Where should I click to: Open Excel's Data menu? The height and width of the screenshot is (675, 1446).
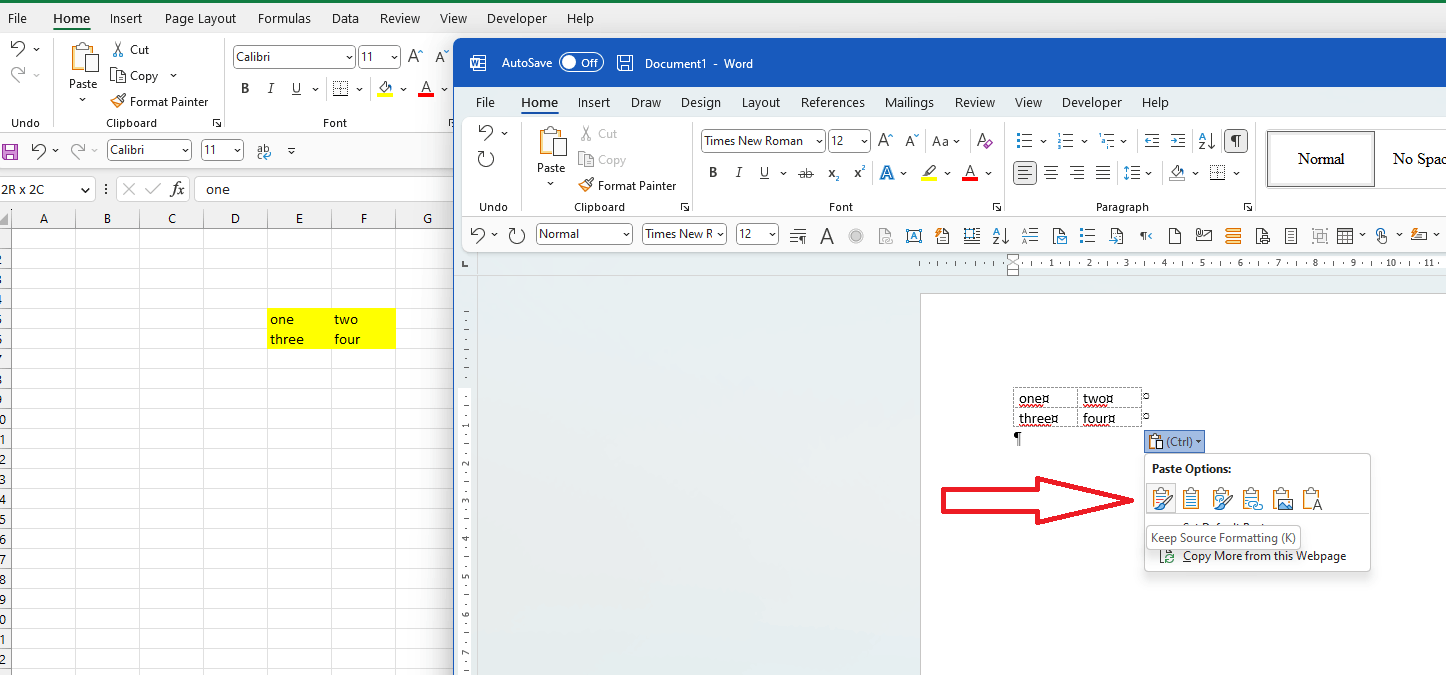(x=345, y=18)
